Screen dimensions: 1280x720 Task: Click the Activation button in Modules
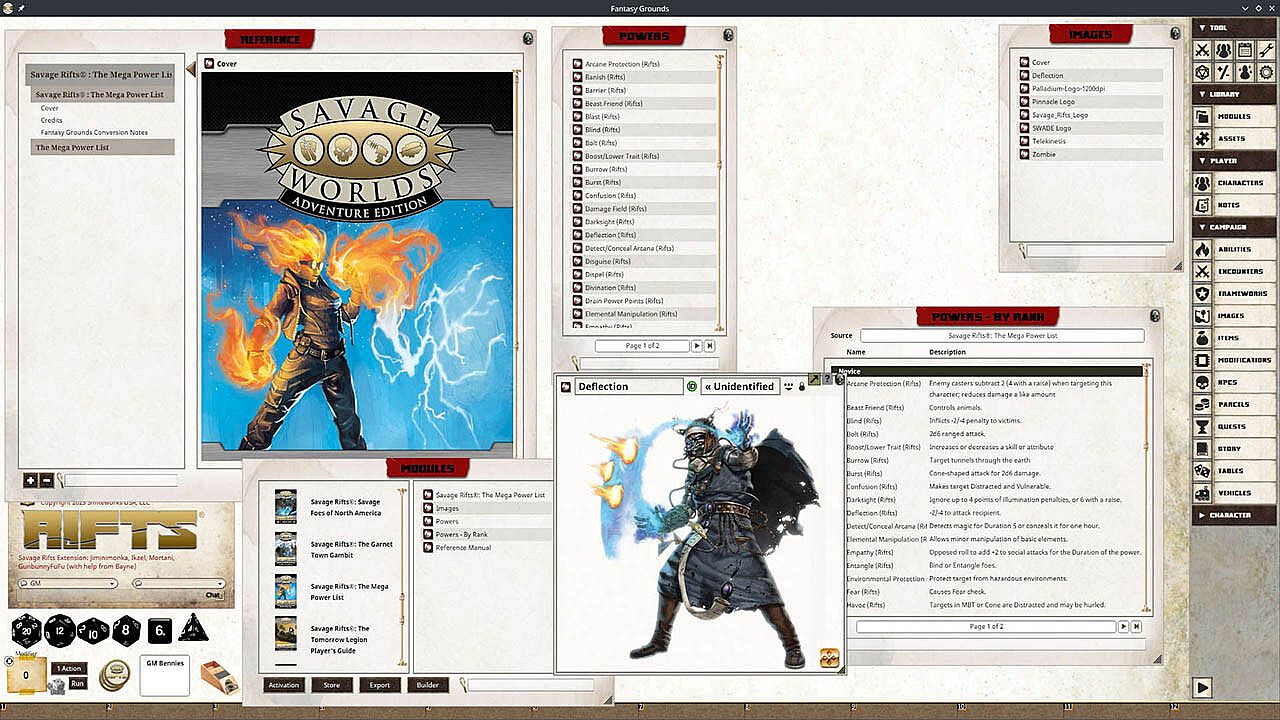[x=284, y=685]
